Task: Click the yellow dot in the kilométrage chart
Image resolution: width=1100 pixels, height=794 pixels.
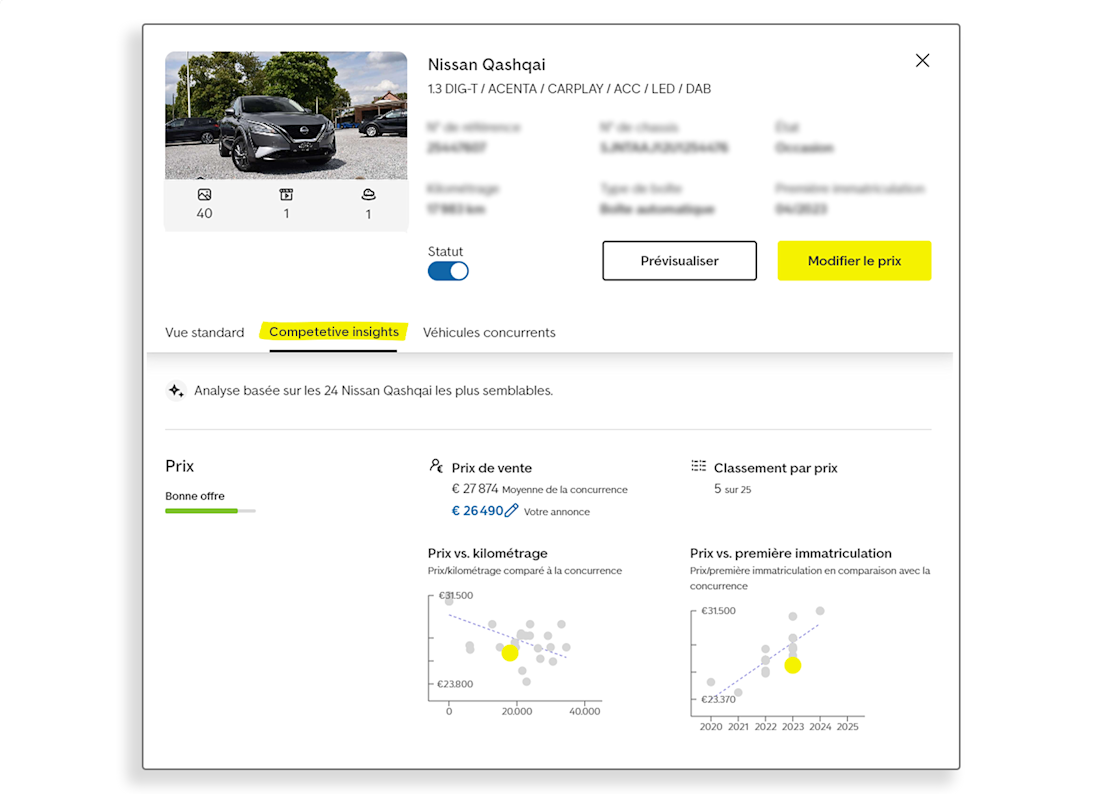Action: (510, 653)
